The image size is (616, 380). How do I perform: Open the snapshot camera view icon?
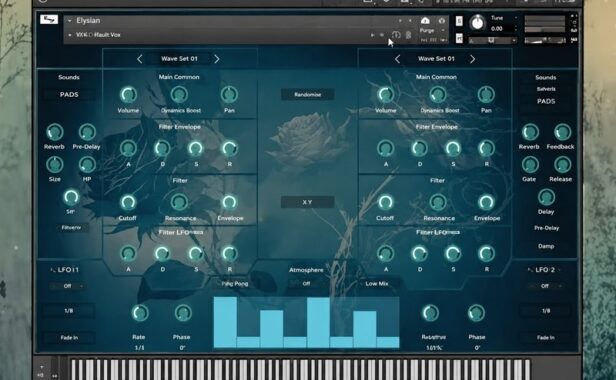point(425,20)
